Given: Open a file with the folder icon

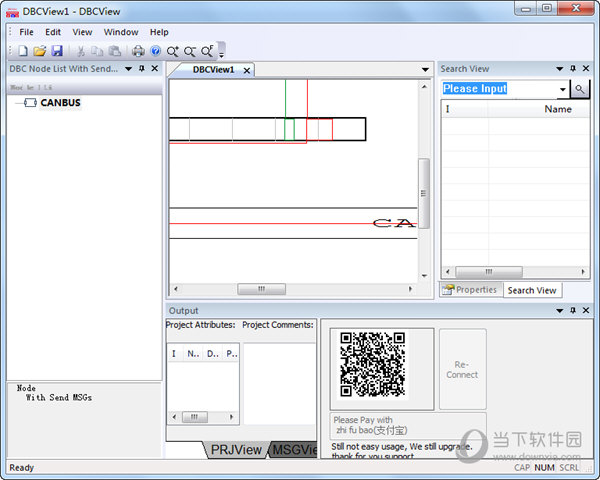Looking at the screenshot, I should [39, 51].
